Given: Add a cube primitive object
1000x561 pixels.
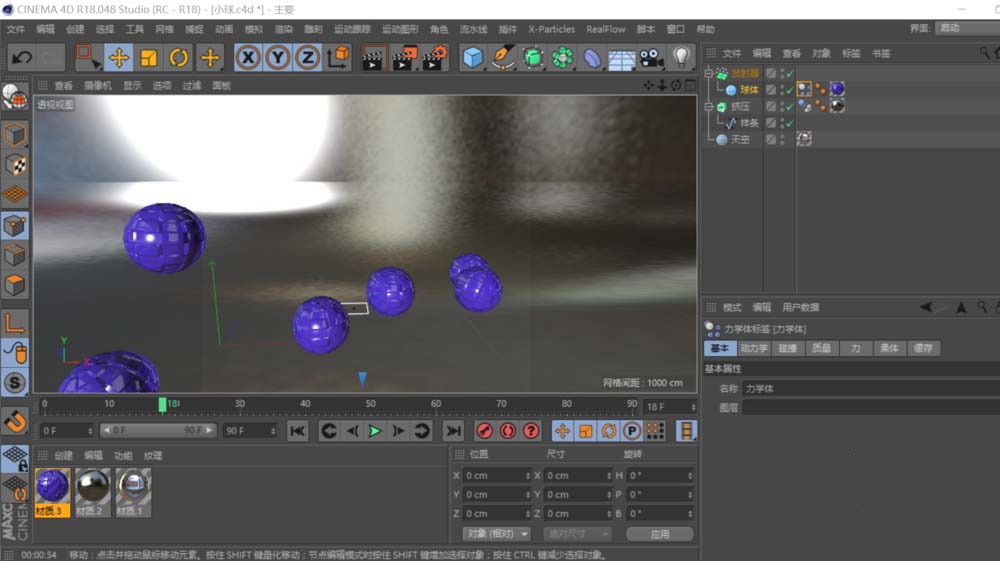Looking at the screenshot, I should 473,58.
